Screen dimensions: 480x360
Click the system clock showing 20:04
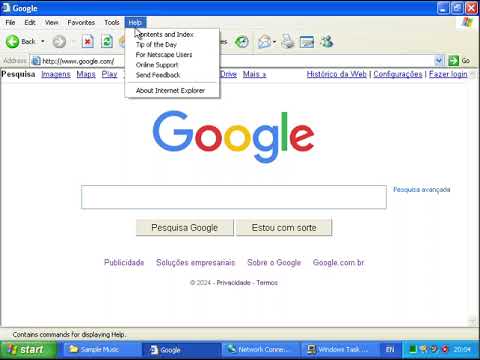coord(462,349)
